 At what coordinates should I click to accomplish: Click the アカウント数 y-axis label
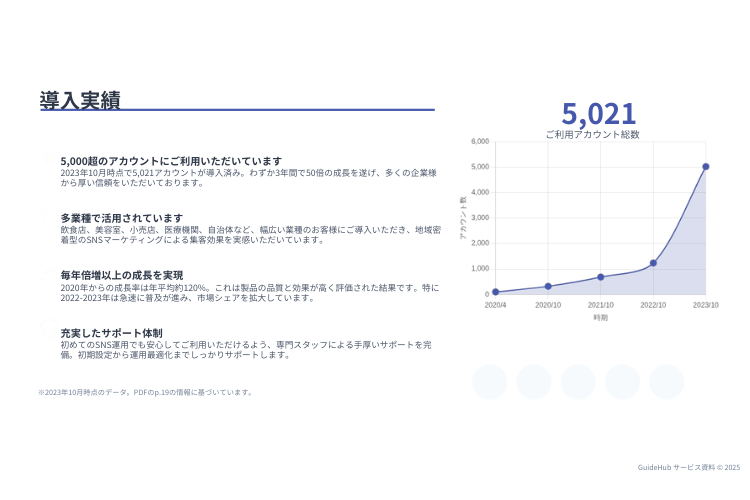463,217
